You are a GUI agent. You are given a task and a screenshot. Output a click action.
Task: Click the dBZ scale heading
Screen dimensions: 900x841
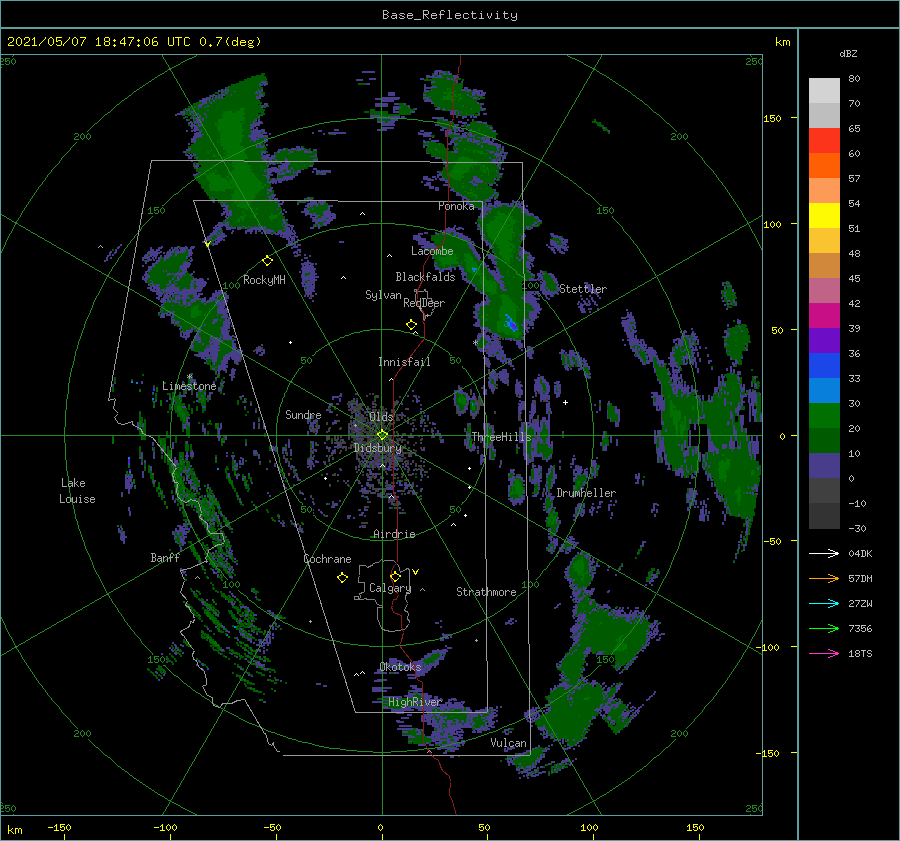coord(848,54)
